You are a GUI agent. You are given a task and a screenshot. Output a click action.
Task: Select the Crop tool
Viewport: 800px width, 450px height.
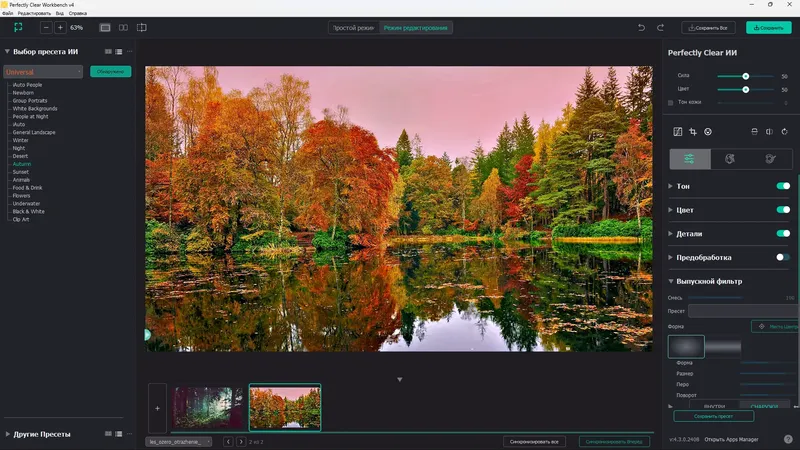(693, 132)
